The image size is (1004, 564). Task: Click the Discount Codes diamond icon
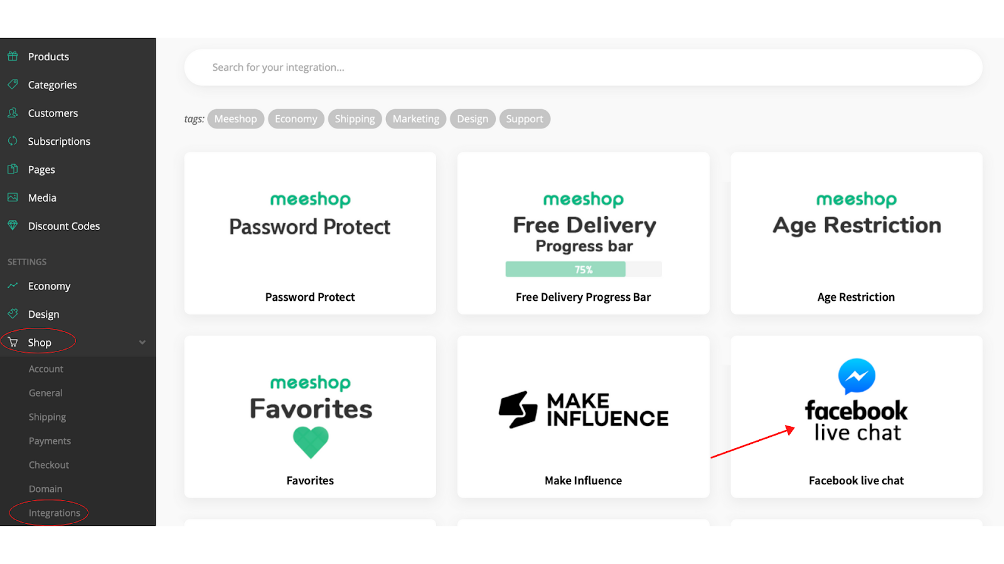pyautogui.click(x=13, y=225)
